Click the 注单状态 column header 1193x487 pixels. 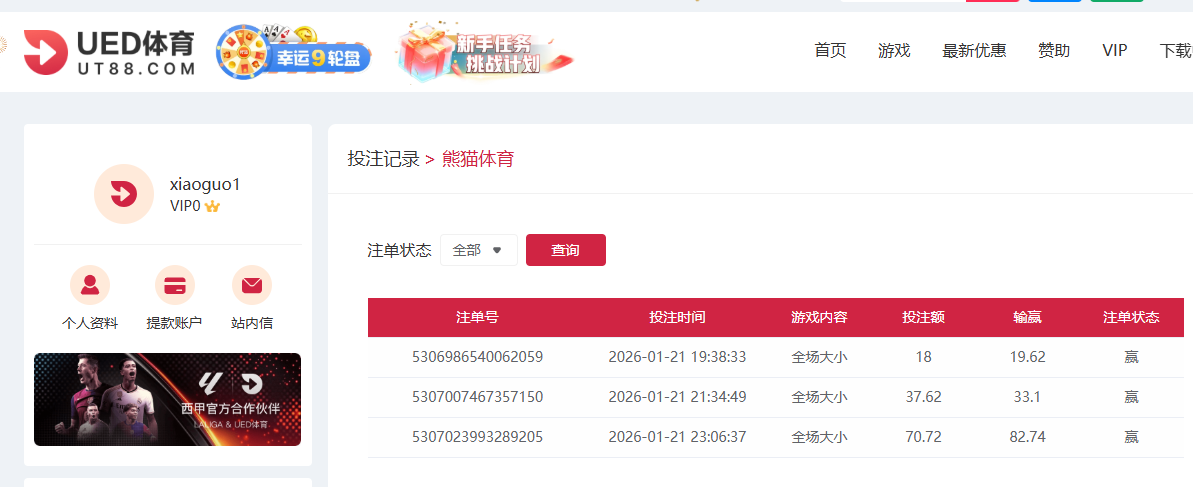[x=1131, y=317]
